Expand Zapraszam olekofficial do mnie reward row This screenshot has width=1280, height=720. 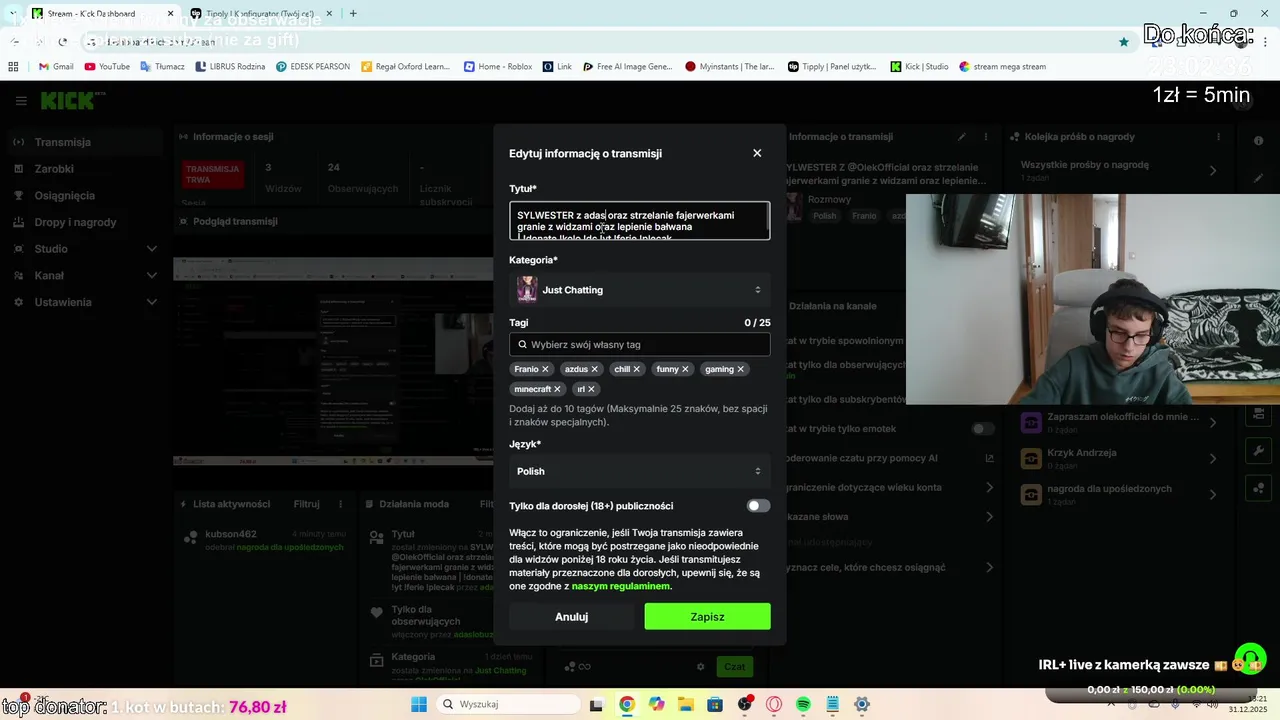(1120, 422)
